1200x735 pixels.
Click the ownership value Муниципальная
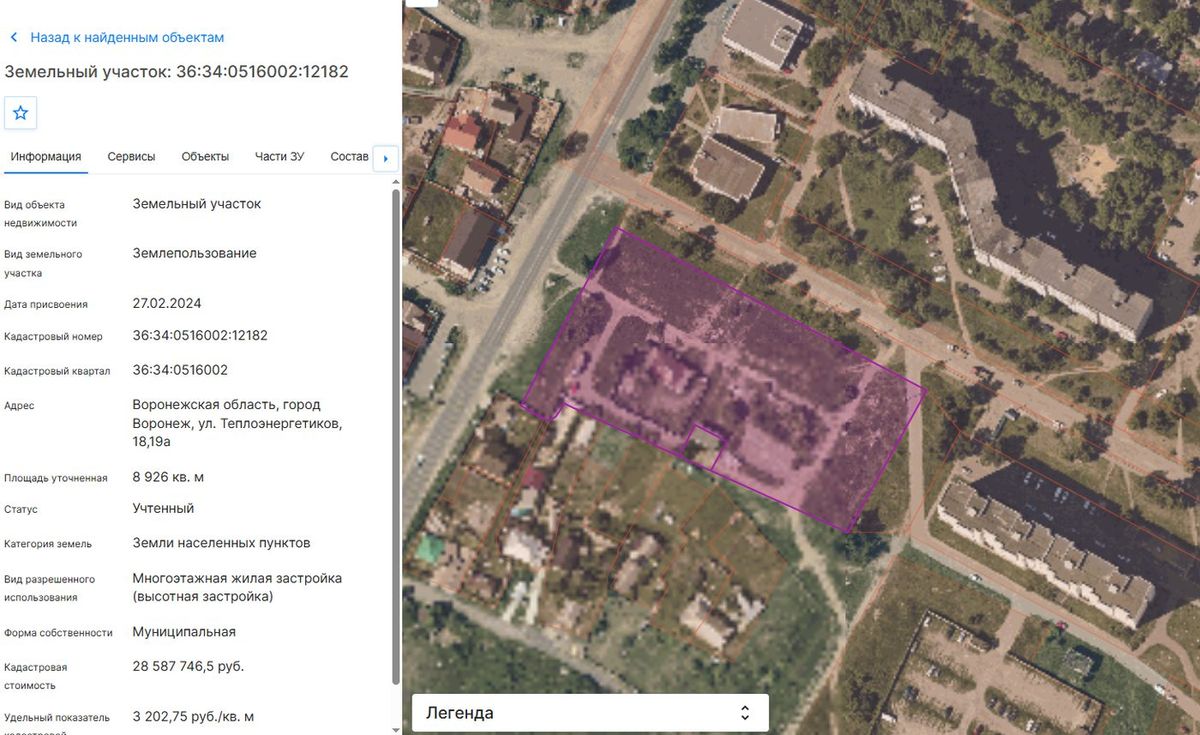point(184,632)
